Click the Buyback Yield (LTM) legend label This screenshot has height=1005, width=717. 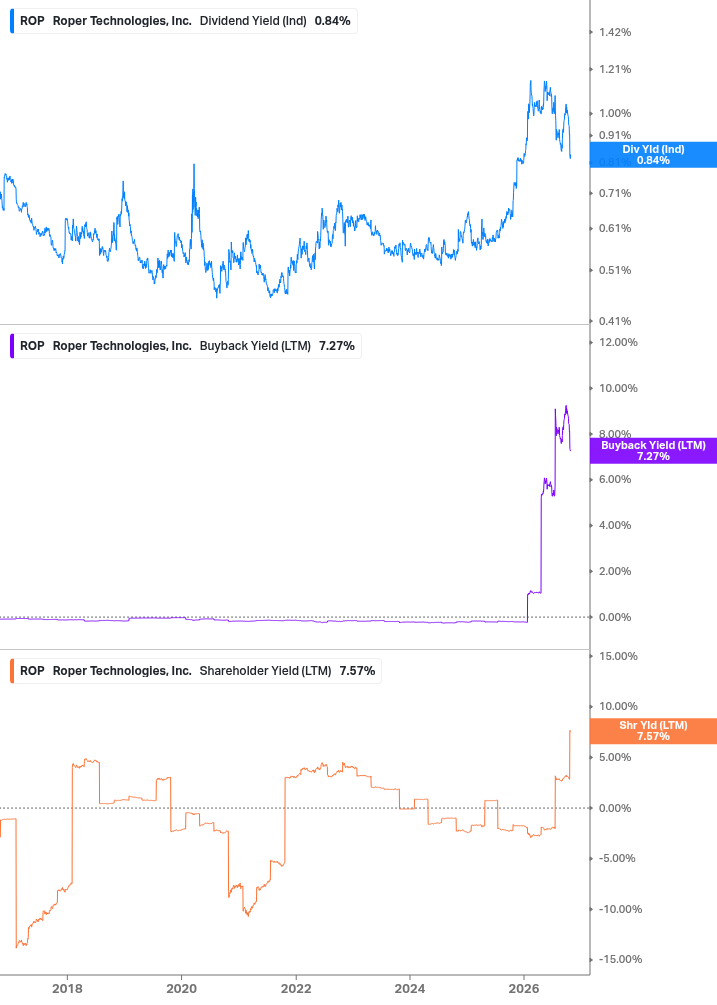click(x=255, y=346)
